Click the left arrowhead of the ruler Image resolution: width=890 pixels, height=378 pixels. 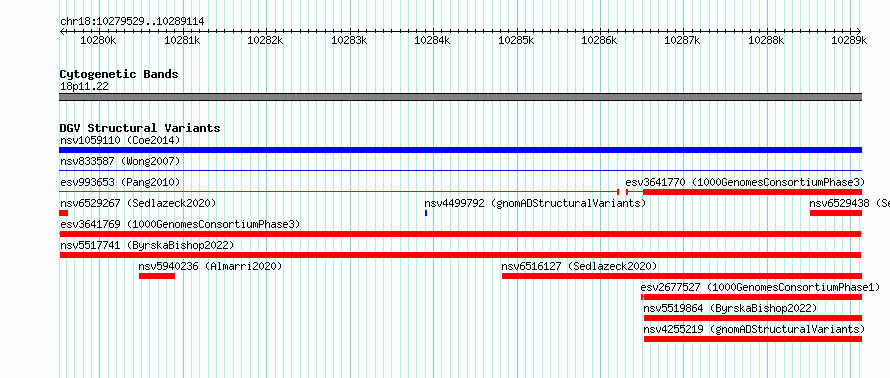coord(62,32)
